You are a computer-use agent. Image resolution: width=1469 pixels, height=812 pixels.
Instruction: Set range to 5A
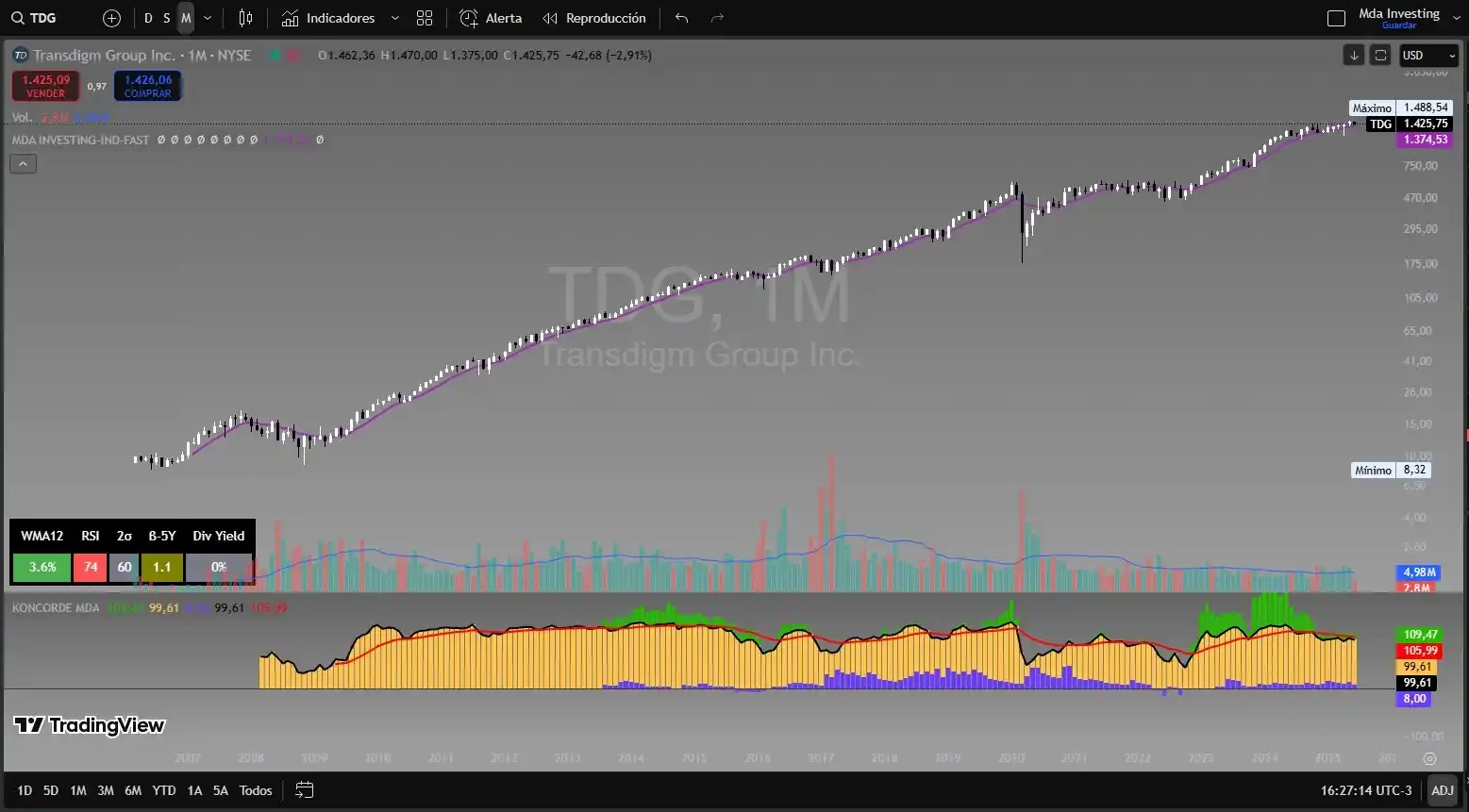[x=221, y=790]
